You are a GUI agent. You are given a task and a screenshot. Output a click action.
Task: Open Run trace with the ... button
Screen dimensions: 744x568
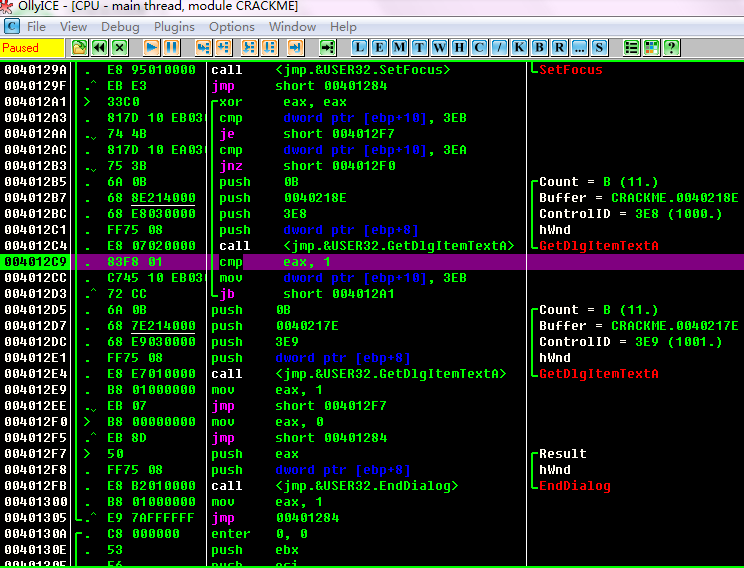579,47
